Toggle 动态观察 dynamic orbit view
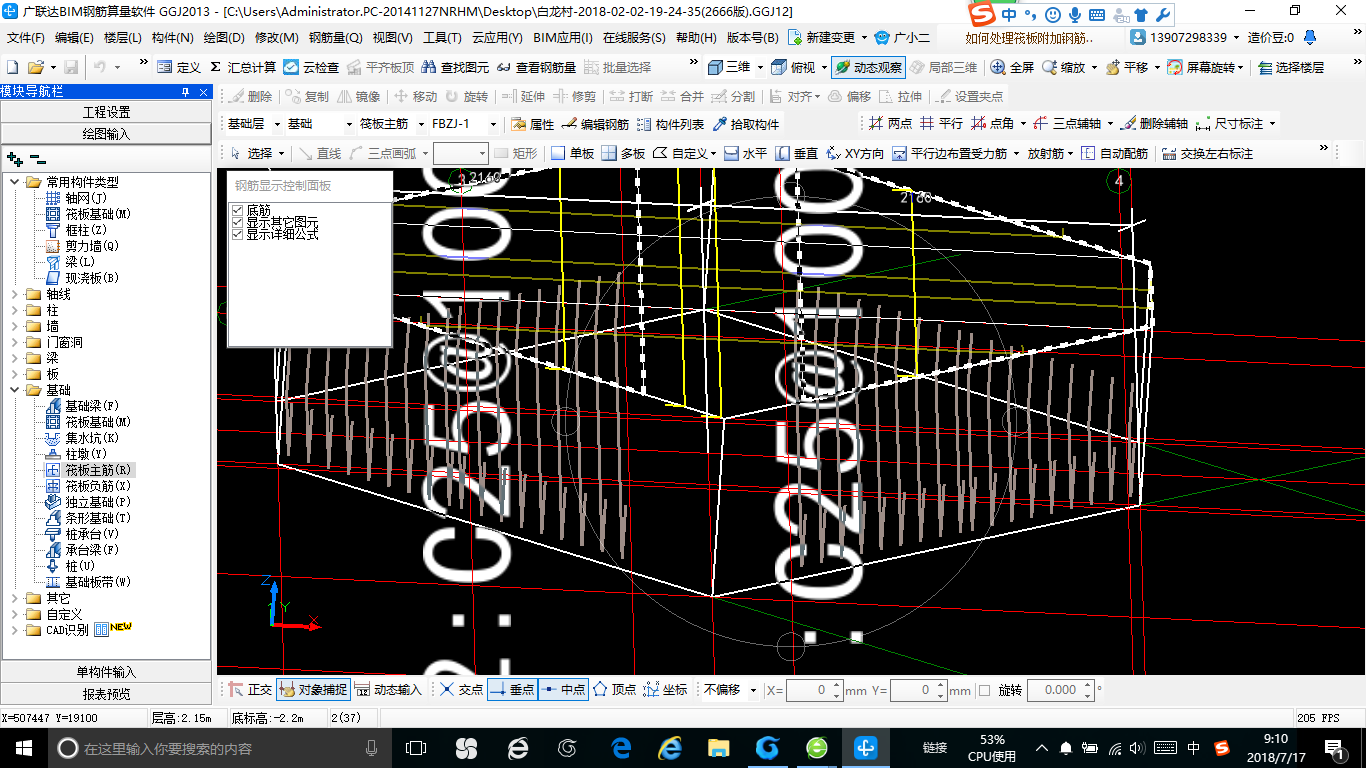 click(x=868, y=67)
